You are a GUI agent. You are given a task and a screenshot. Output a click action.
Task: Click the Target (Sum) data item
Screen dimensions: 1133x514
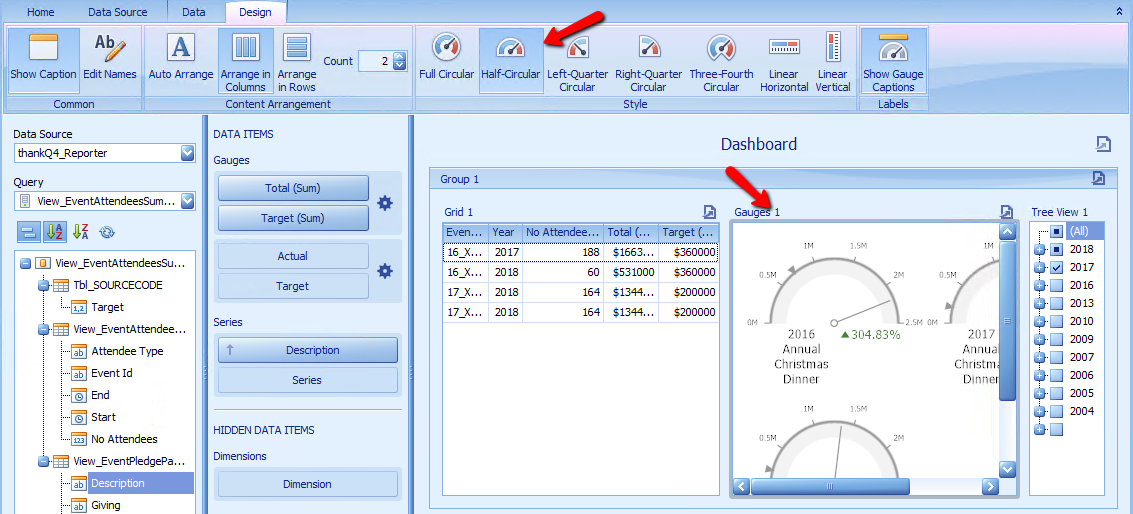(x=293, y=218)
